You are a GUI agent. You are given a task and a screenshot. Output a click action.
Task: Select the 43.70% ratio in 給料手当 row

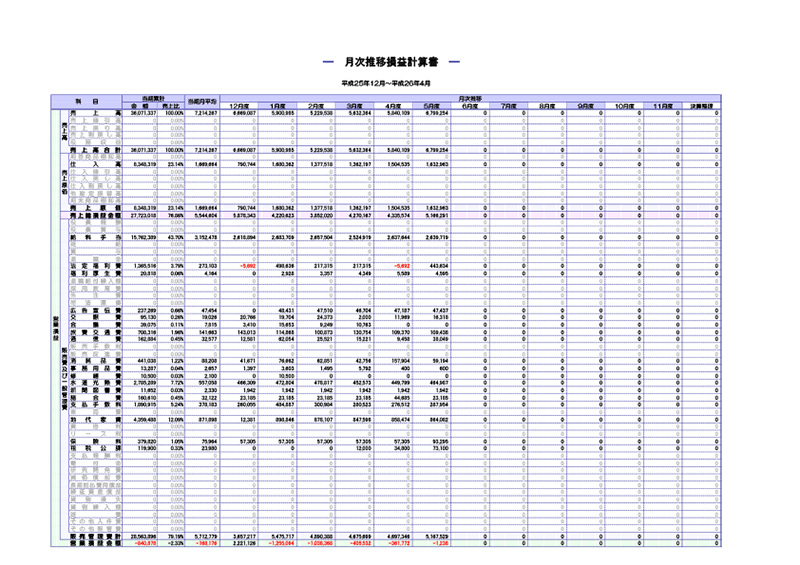[176, 237]
